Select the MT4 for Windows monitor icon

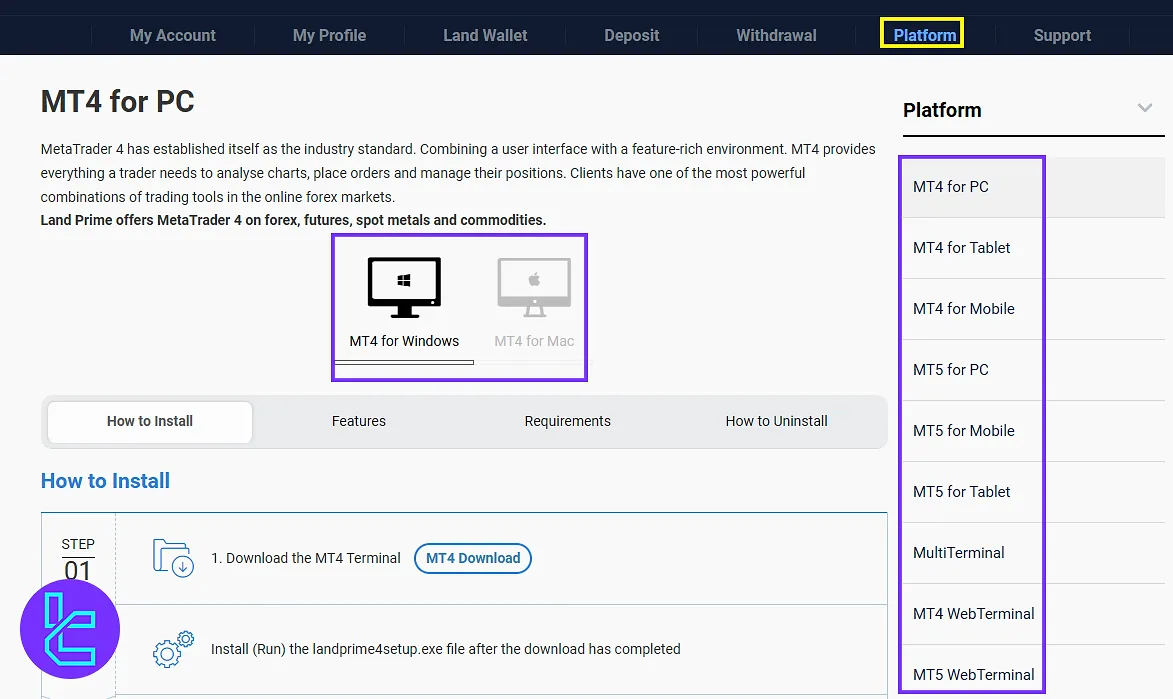point(404,287)
